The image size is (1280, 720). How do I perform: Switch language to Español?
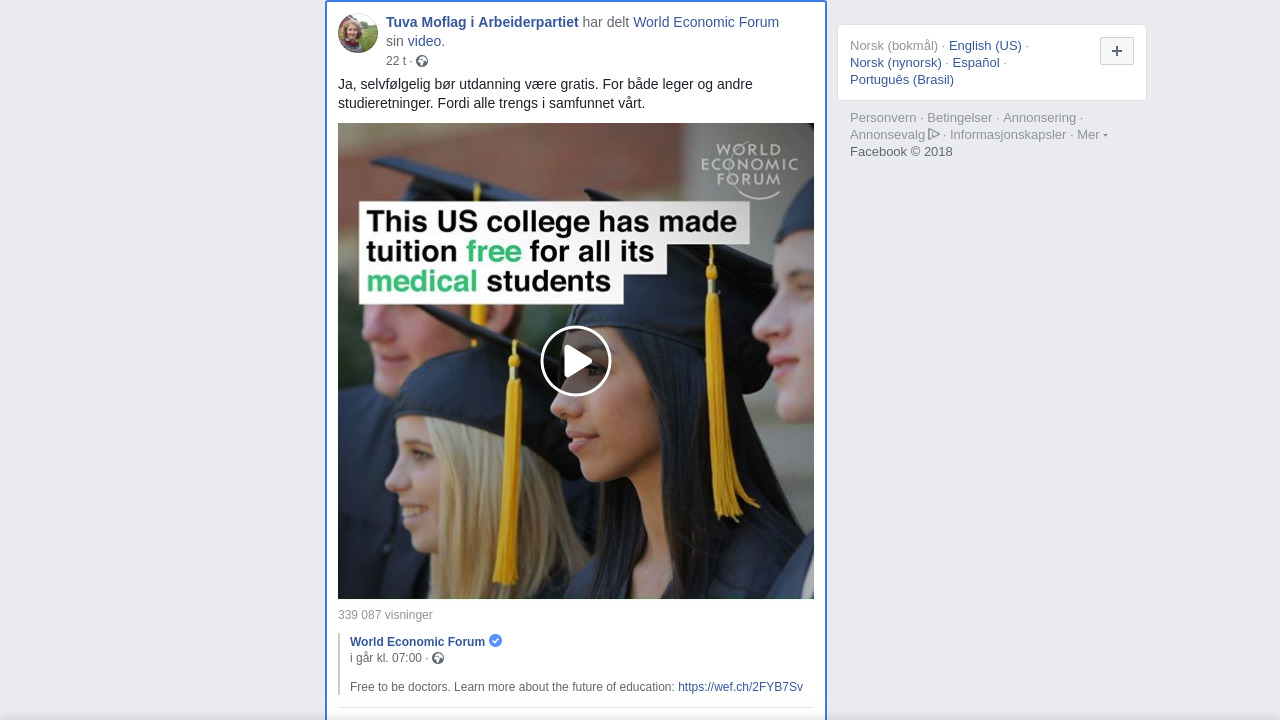pyautogui.click(x=976, y=62)
